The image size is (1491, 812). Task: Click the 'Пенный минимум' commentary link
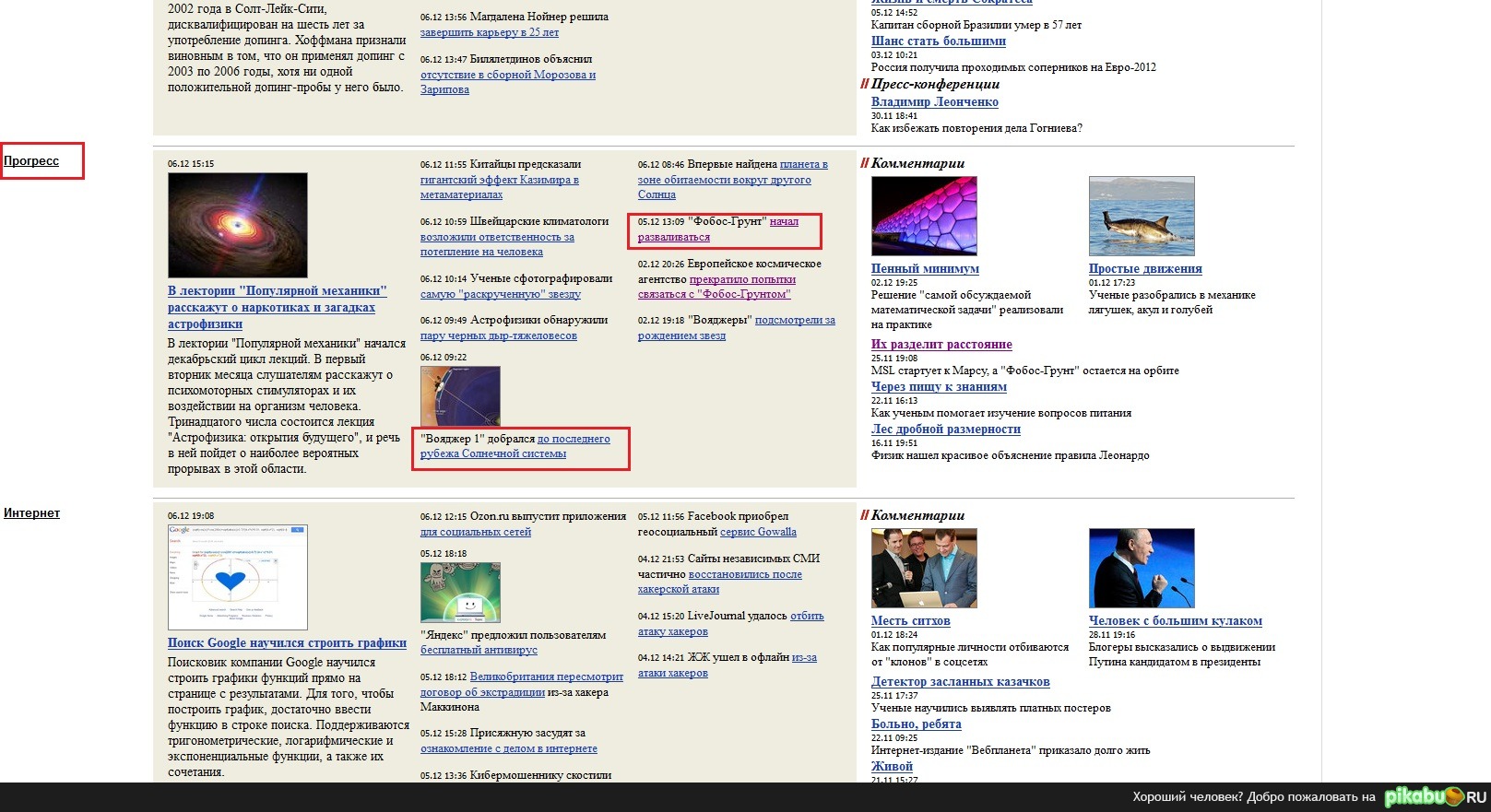[x=925, y=269]
